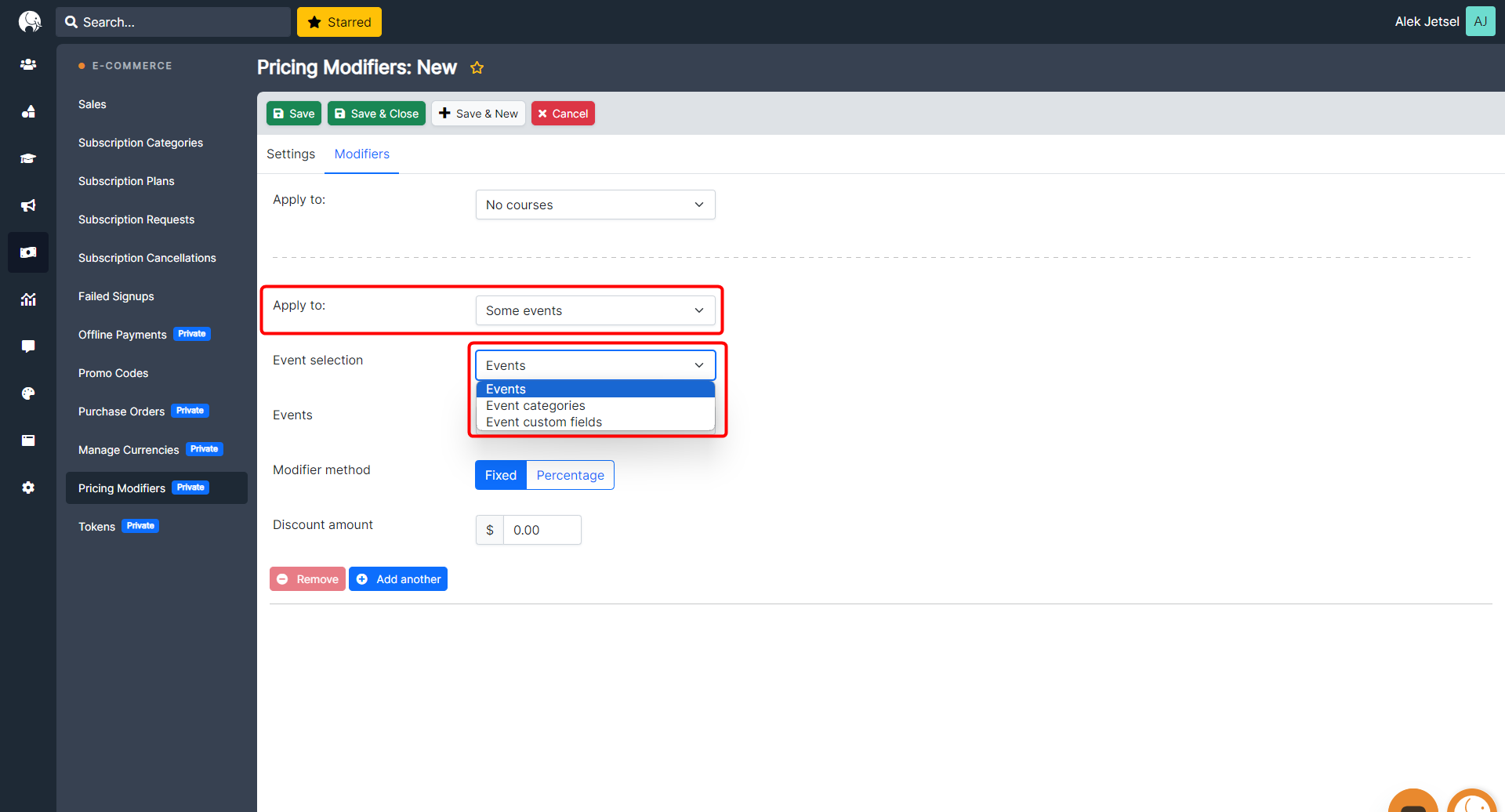Open the Event selection dropdown

(596, 365)
